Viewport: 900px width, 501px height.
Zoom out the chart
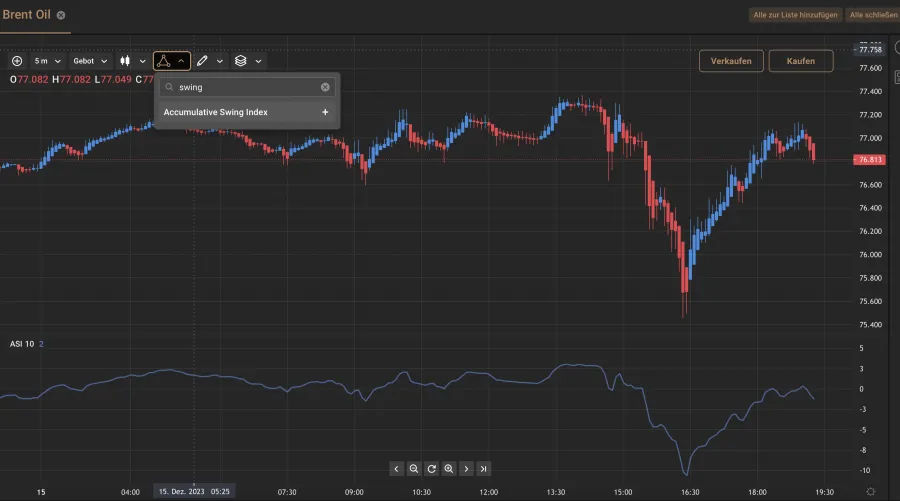pos(414,469)
